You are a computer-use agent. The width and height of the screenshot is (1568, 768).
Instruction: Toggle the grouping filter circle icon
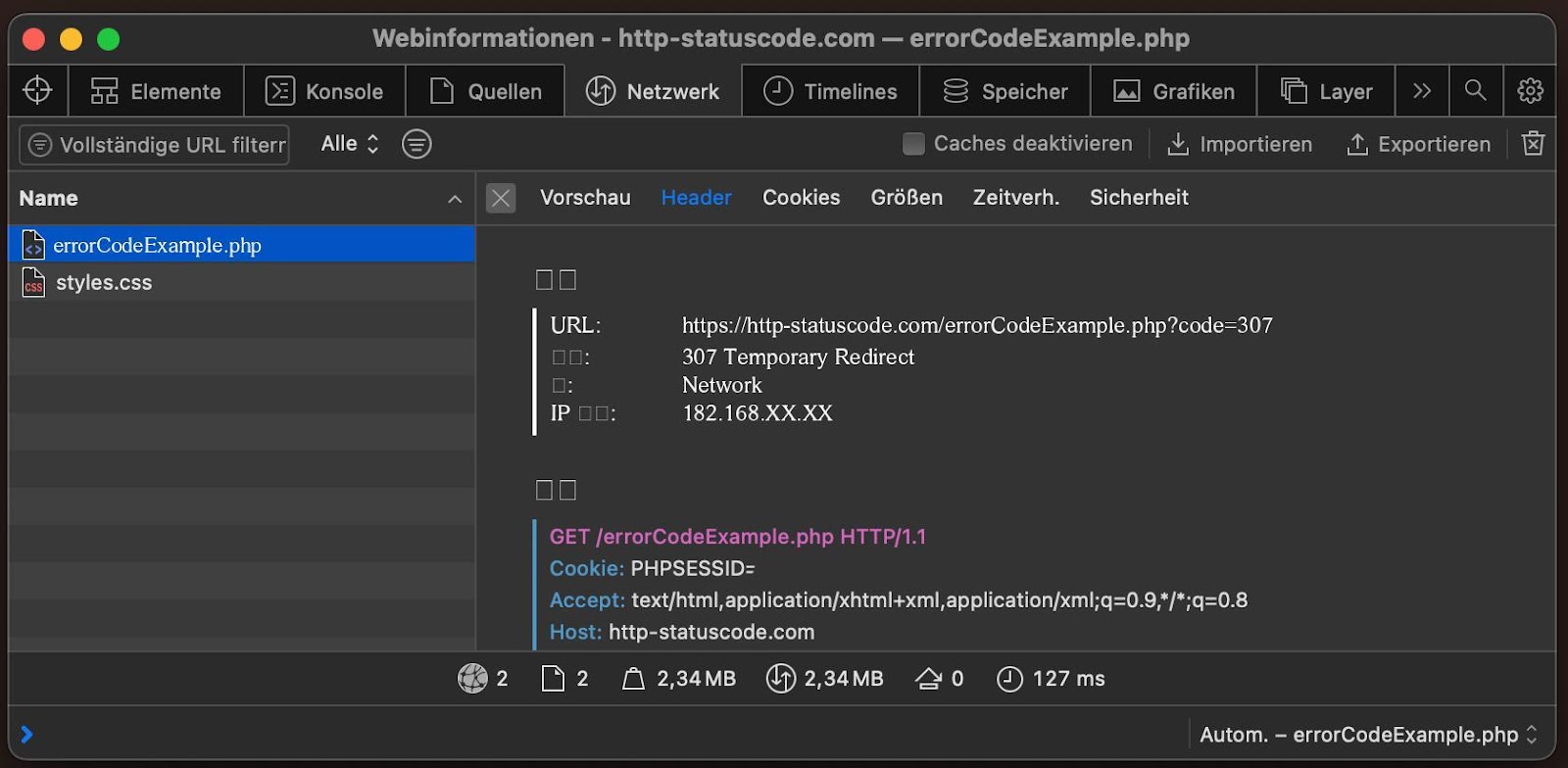pyautogui.click(x=416, y=144)
